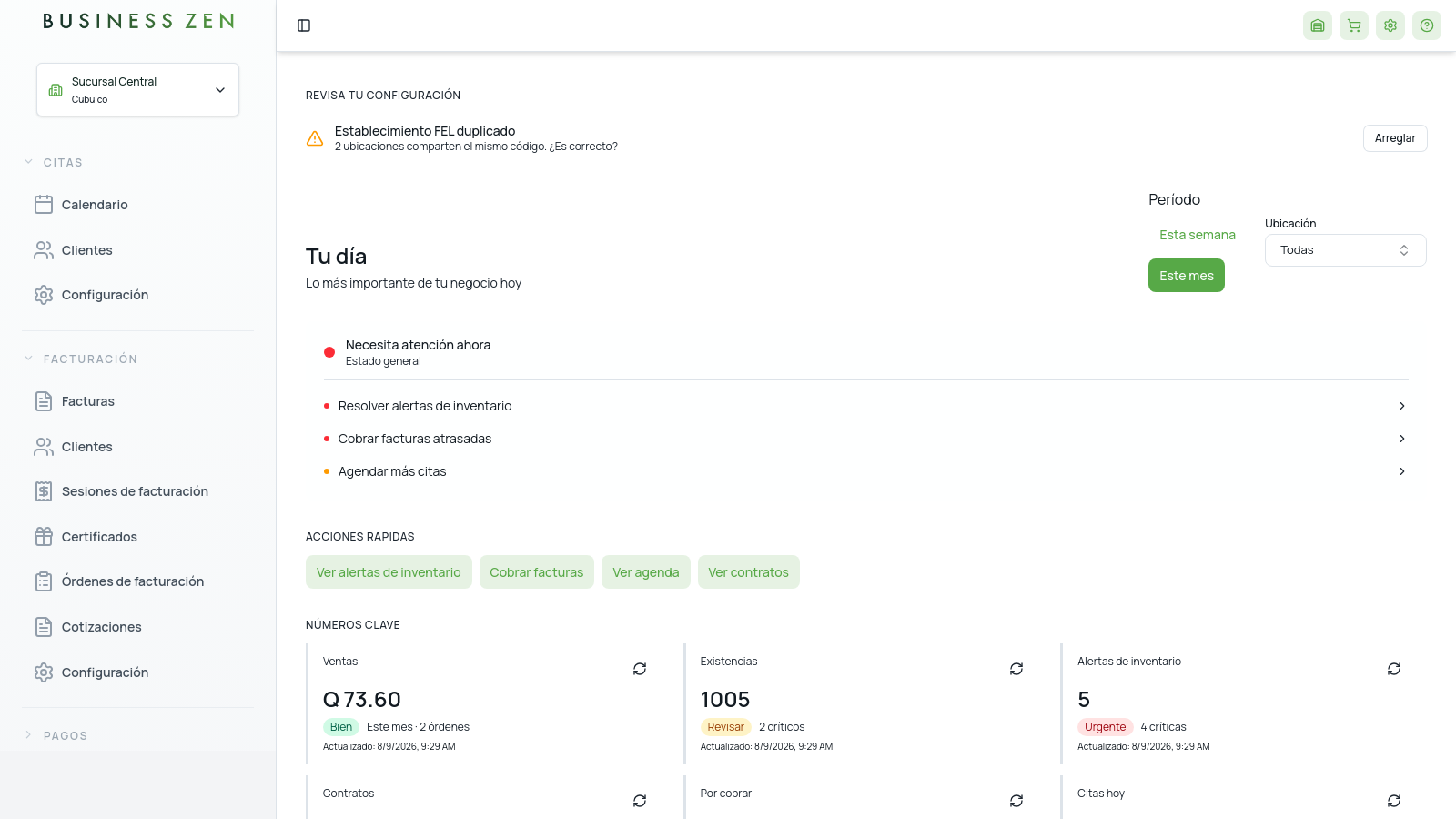Viewport: 1456px width, 819px height.
Task: Toggle the sidebar panel icon
Action: [x=304, y=25]
